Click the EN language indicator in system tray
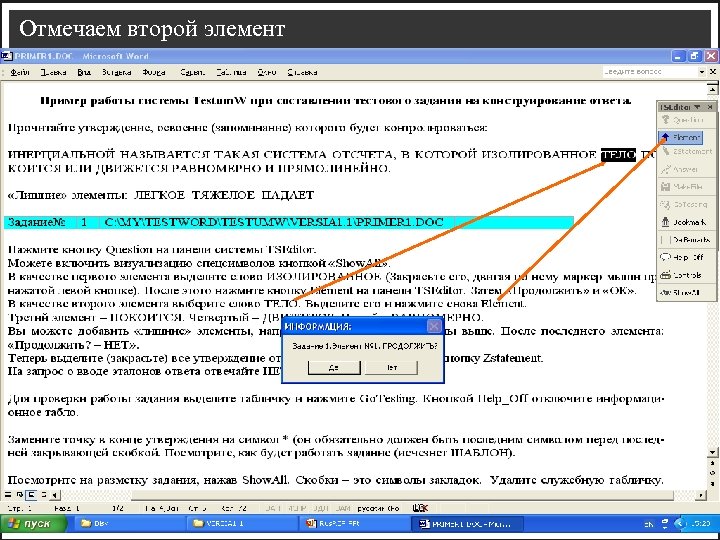Image resolution: width=720 pixels, height=540 pixels. (x=648, y=524)
